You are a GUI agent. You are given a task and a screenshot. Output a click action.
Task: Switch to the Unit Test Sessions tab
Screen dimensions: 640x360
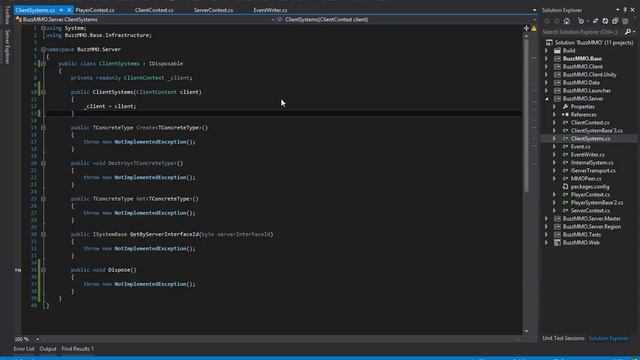pyautogui.click(x=563, y=338)
